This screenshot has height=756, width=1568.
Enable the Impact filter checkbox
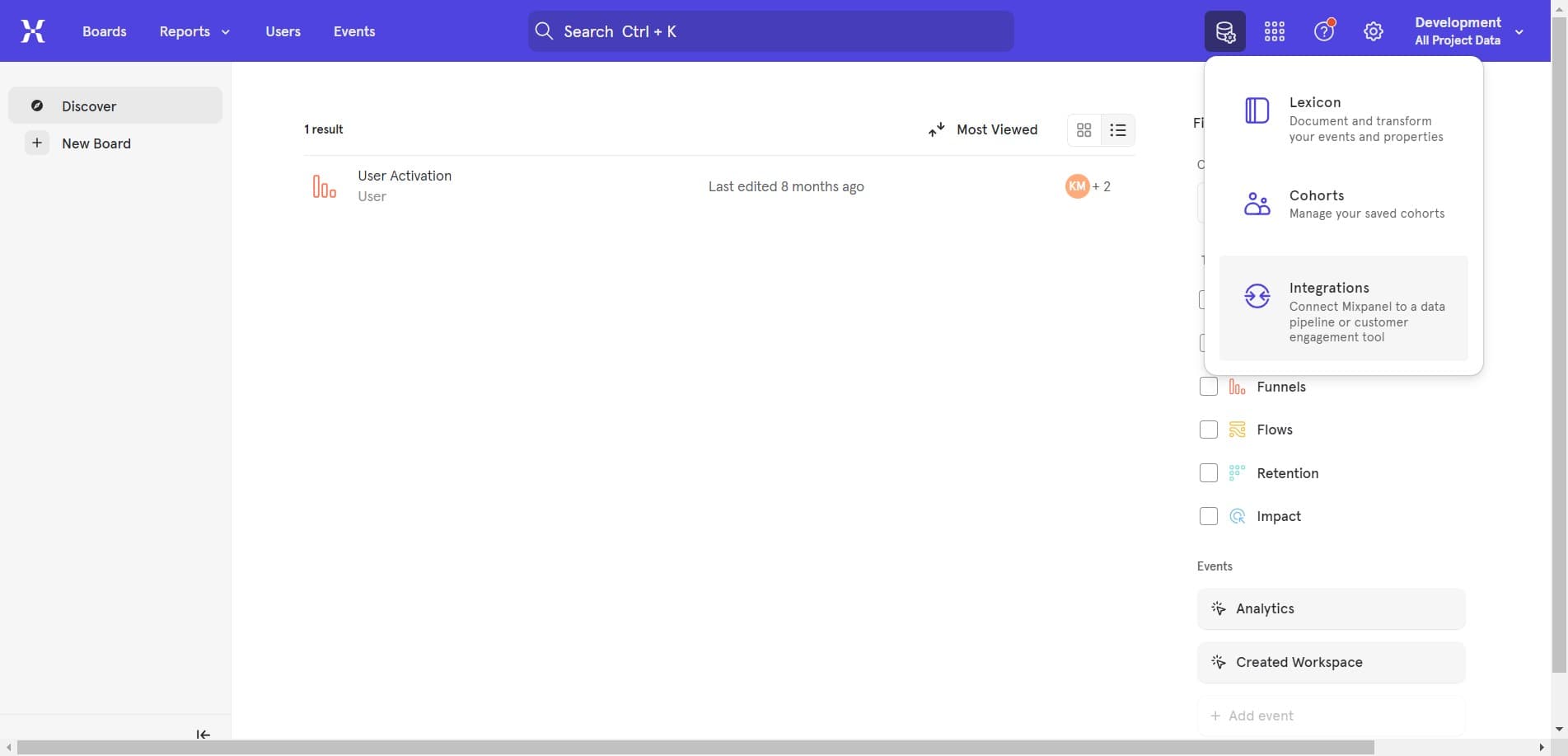tap(1208, 516)
